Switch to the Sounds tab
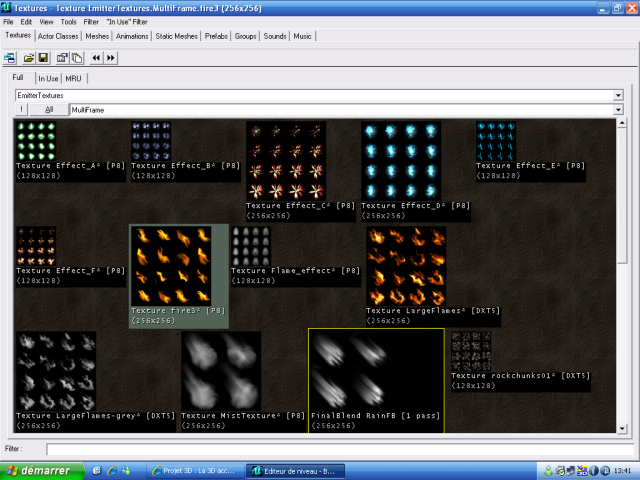 pos(275,36)
